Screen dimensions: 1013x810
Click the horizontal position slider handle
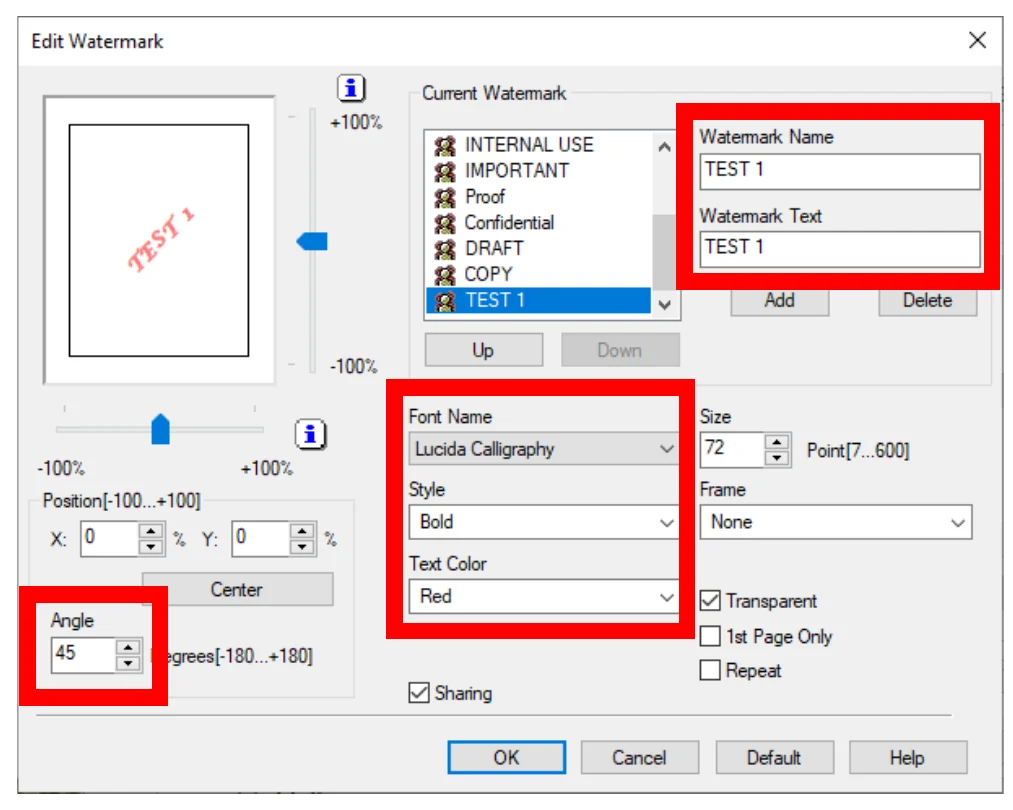[160, 430]
